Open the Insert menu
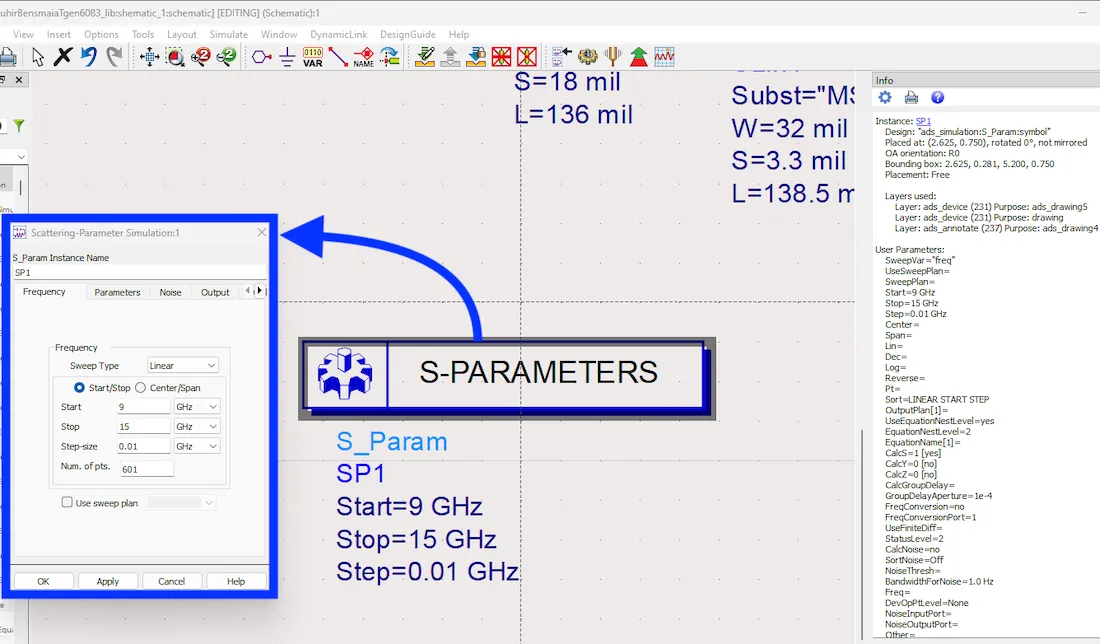 click(x=59, y=34)
